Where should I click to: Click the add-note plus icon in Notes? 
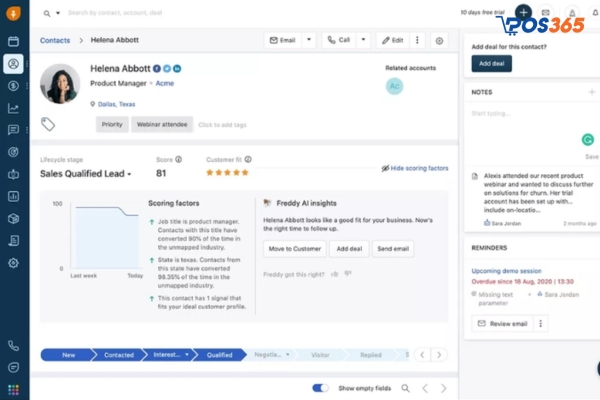(x=592, y=92)
